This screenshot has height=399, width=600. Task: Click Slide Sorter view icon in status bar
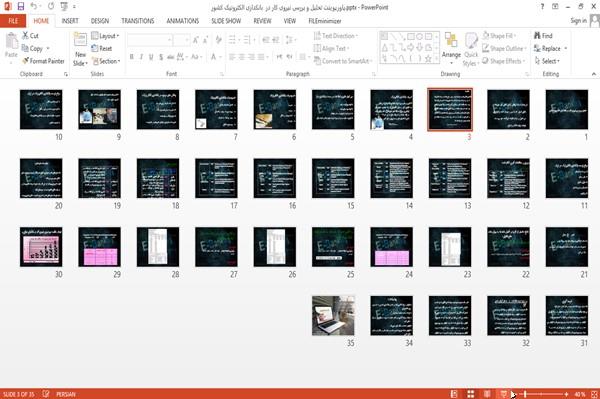pyautogui.click(x=470, y=394)
